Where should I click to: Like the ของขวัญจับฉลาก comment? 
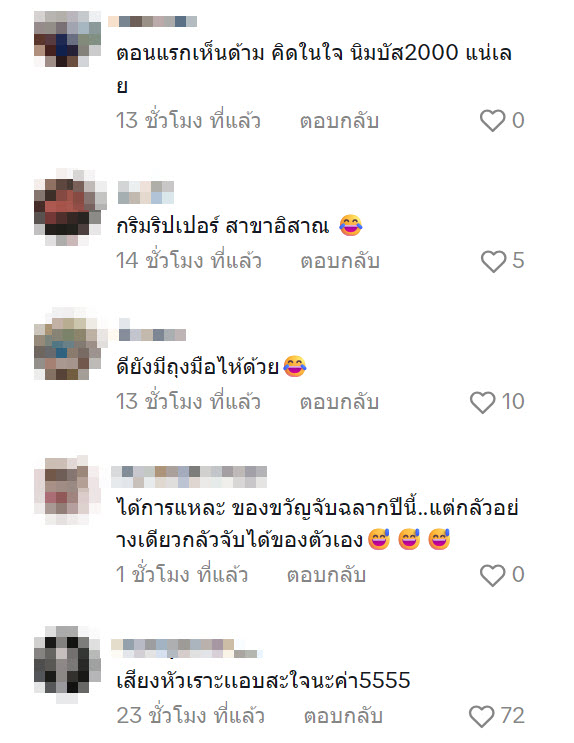(x=492, y=575)
